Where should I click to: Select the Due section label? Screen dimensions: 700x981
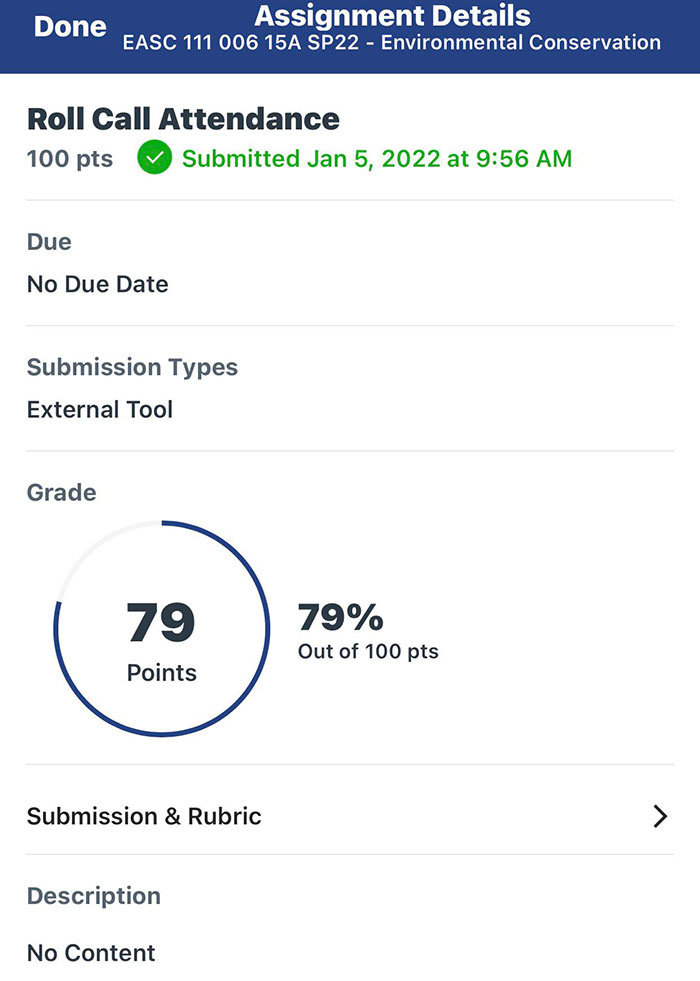tap(48, 241)
